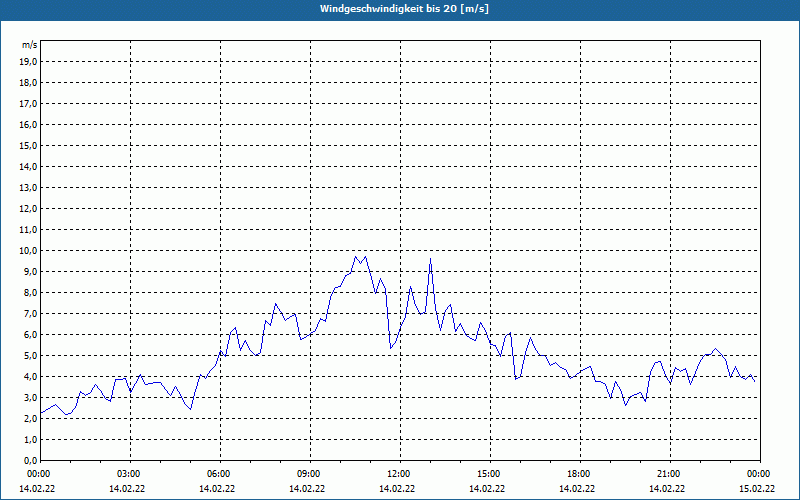Select the 06:00 time label on the x-axis

(219, 473)
